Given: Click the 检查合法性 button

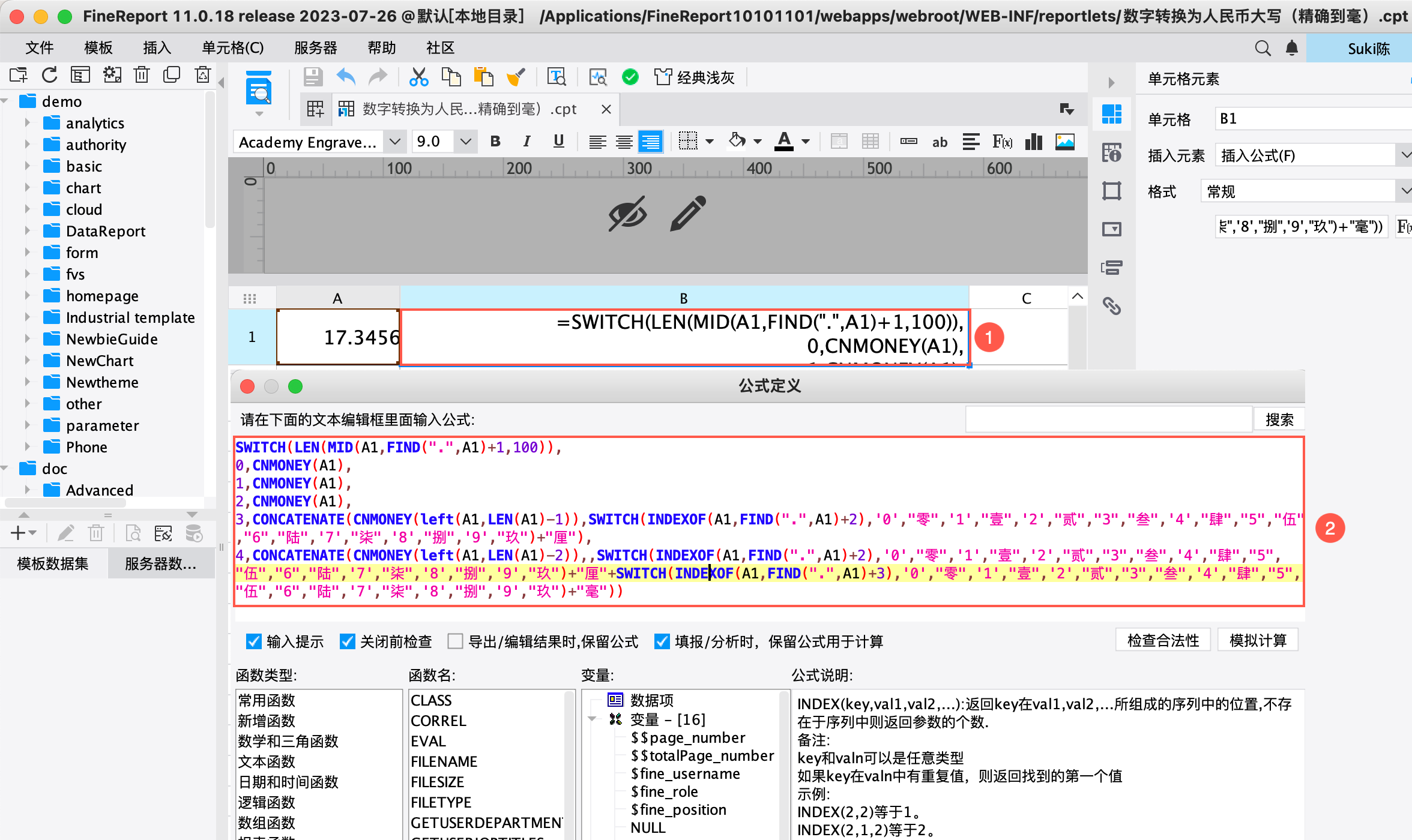Looking at the screenshot, I should click(x=1163, y=641).
